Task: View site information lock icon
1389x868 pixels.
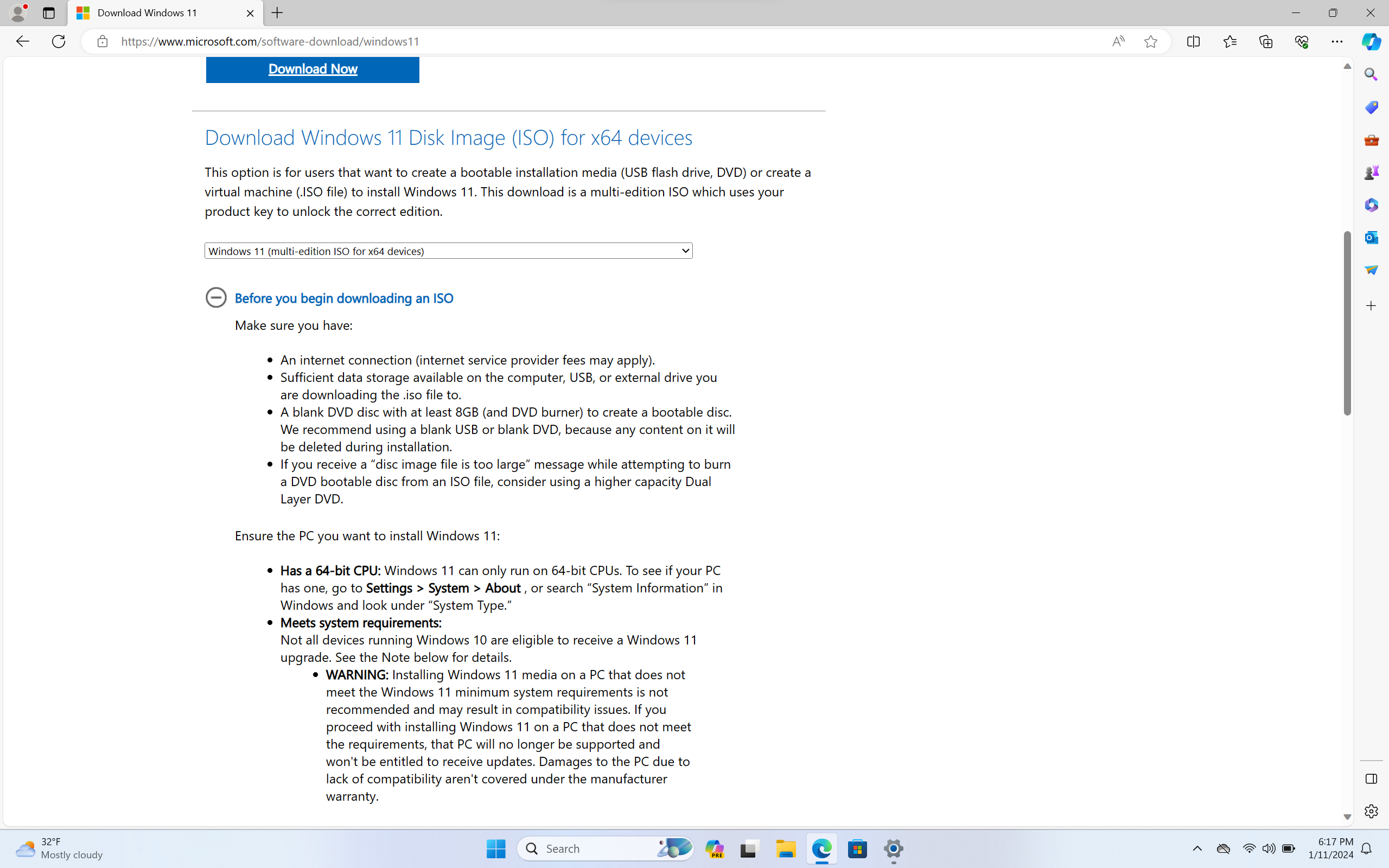Action: coord(102,41)
